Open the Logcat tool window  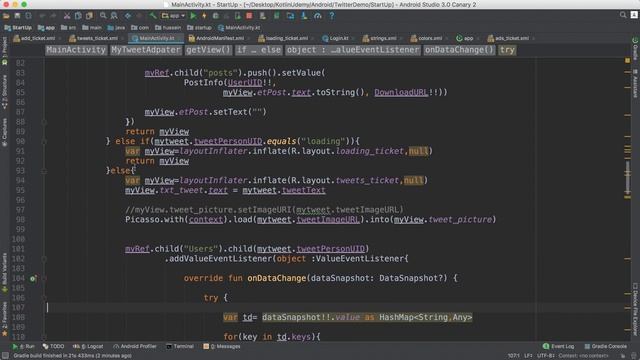point(88,346)
